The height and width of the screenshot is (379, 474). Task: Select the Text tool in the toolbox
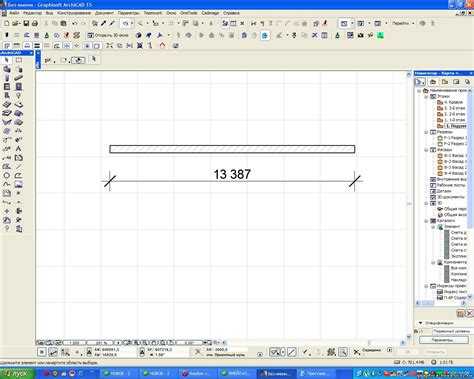pos(19,149)
